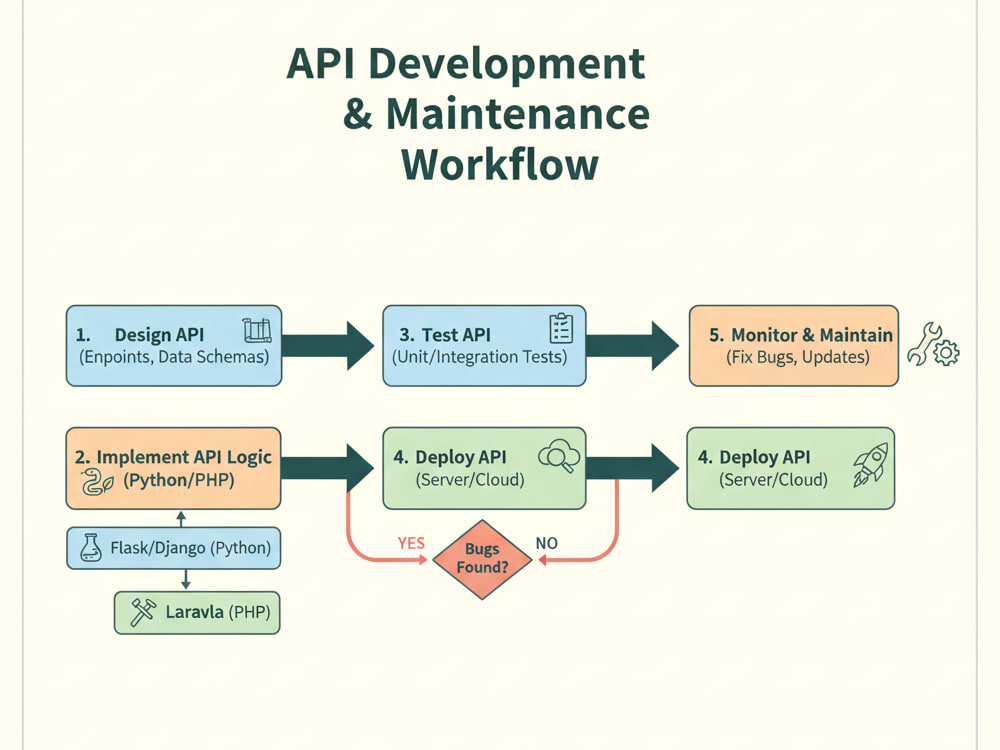Viewport: 1000px width, 750px height.
Task: Click the Python snake icon
Action: [97, 482]
